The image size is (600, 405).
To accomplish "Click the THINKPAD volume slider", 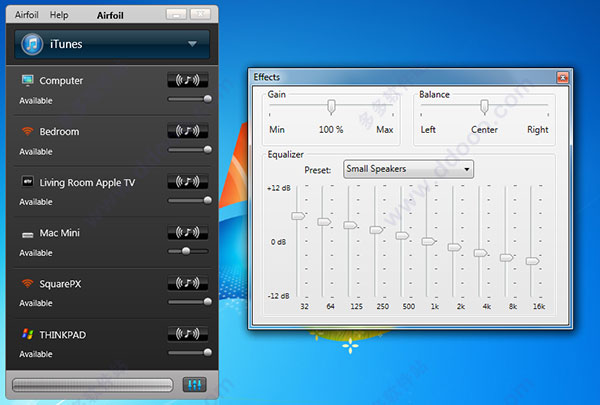I will pos(189,352).
